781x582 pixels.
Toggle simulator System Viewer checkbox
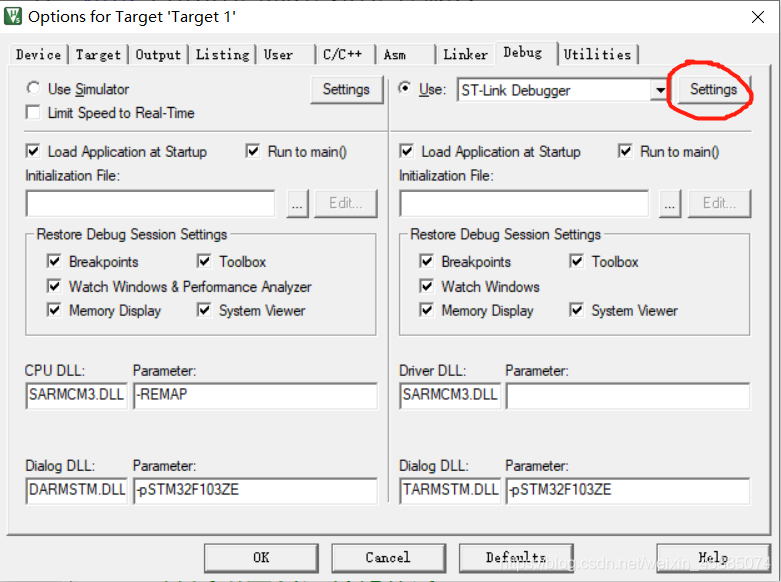pyautogui.click(x=204, y=310)
